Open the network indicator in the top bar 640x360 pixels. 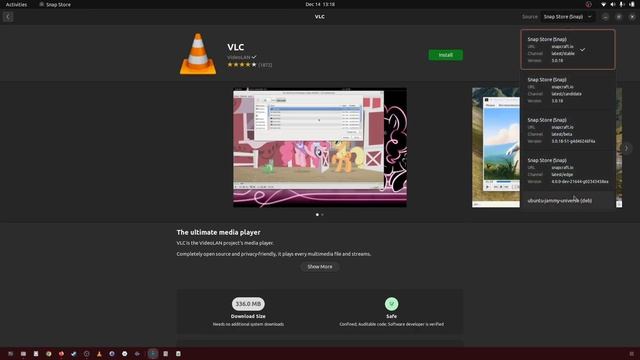tap(603, 4)
